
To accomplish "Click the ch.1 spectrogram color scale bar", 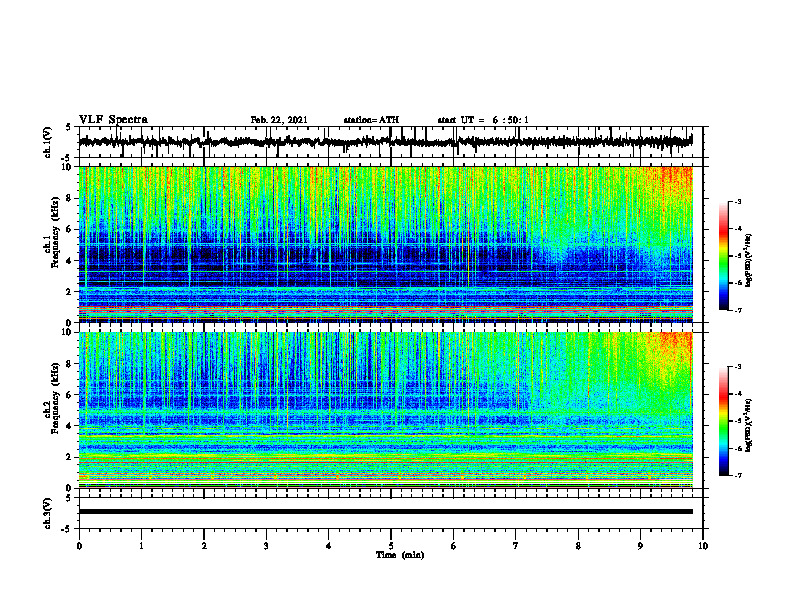I will 723,256.
